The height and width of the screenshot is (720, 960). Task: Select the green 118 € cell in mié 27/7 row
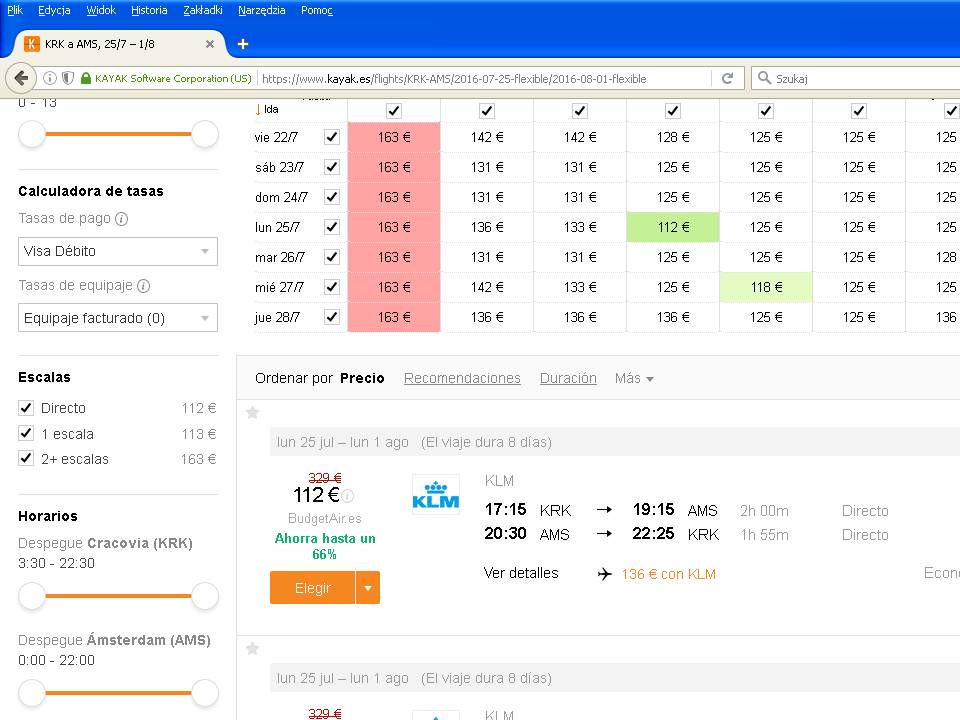pyautogui.click(x=766, y=287)
